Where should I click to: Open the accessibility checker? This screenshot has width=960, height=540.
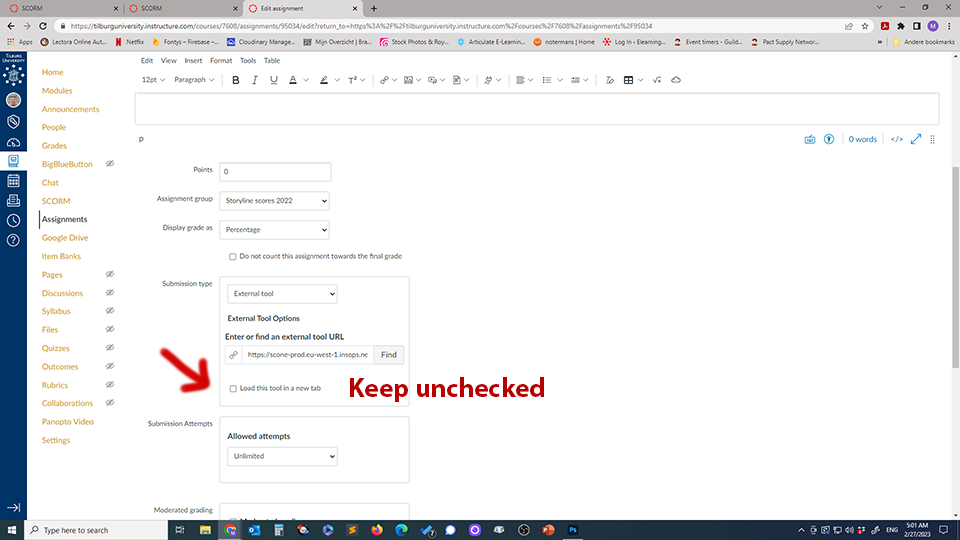click(x=829, y=140)
